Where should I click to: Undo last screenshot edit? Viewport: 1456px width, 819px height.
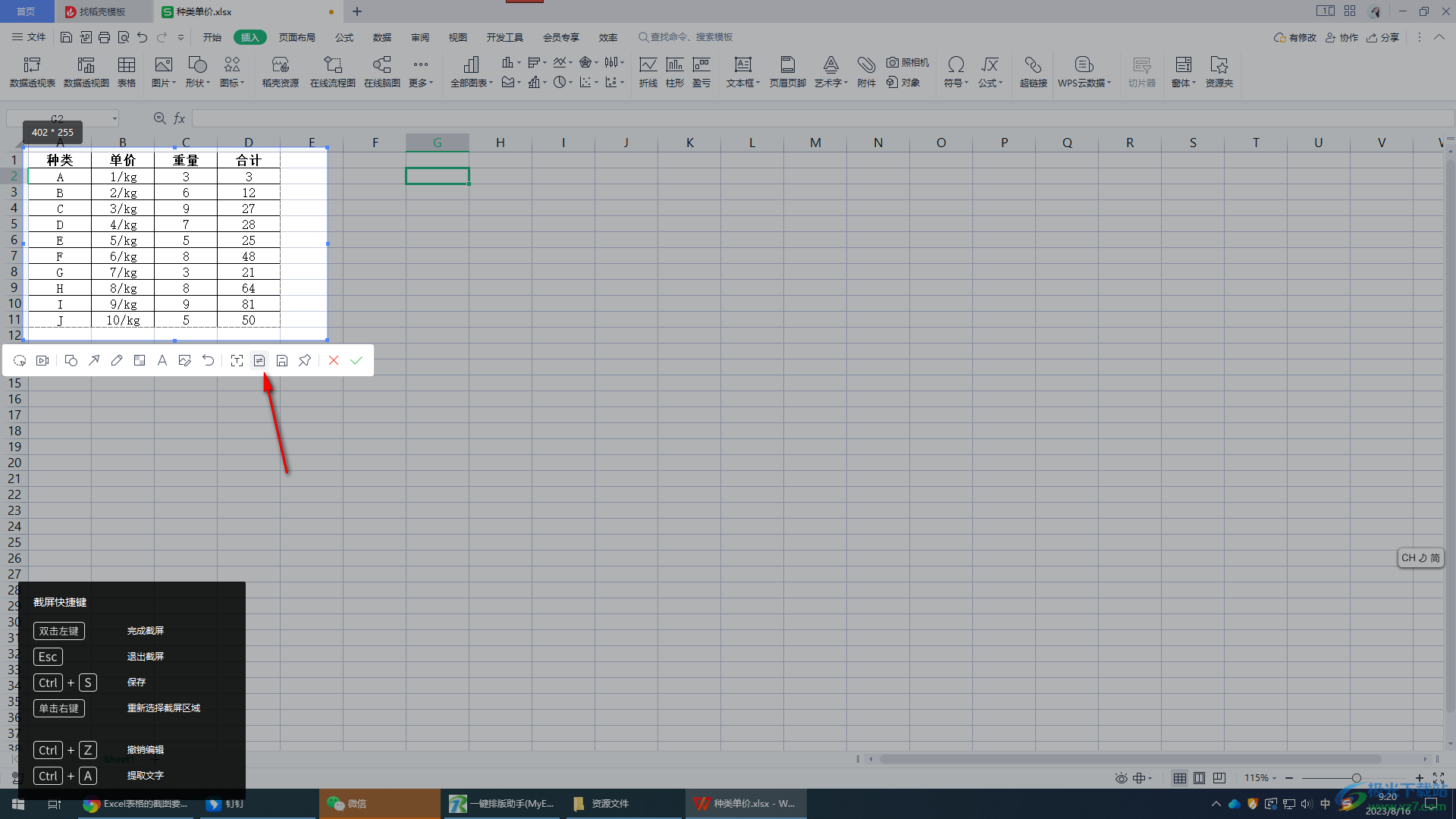tap(208, 361)
